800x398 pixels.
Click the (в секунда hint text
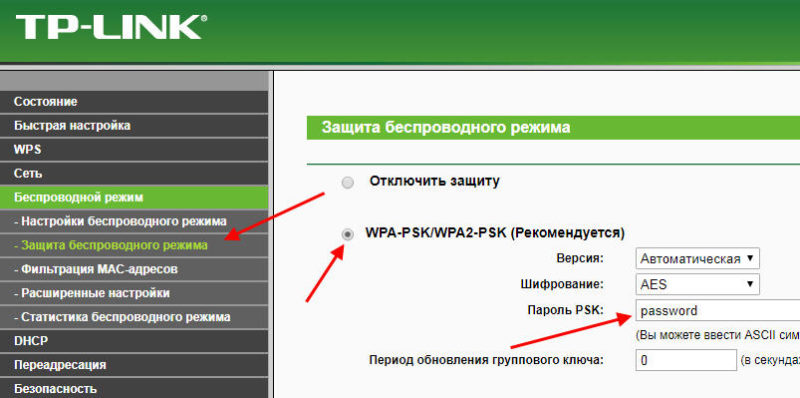point(769,361)
